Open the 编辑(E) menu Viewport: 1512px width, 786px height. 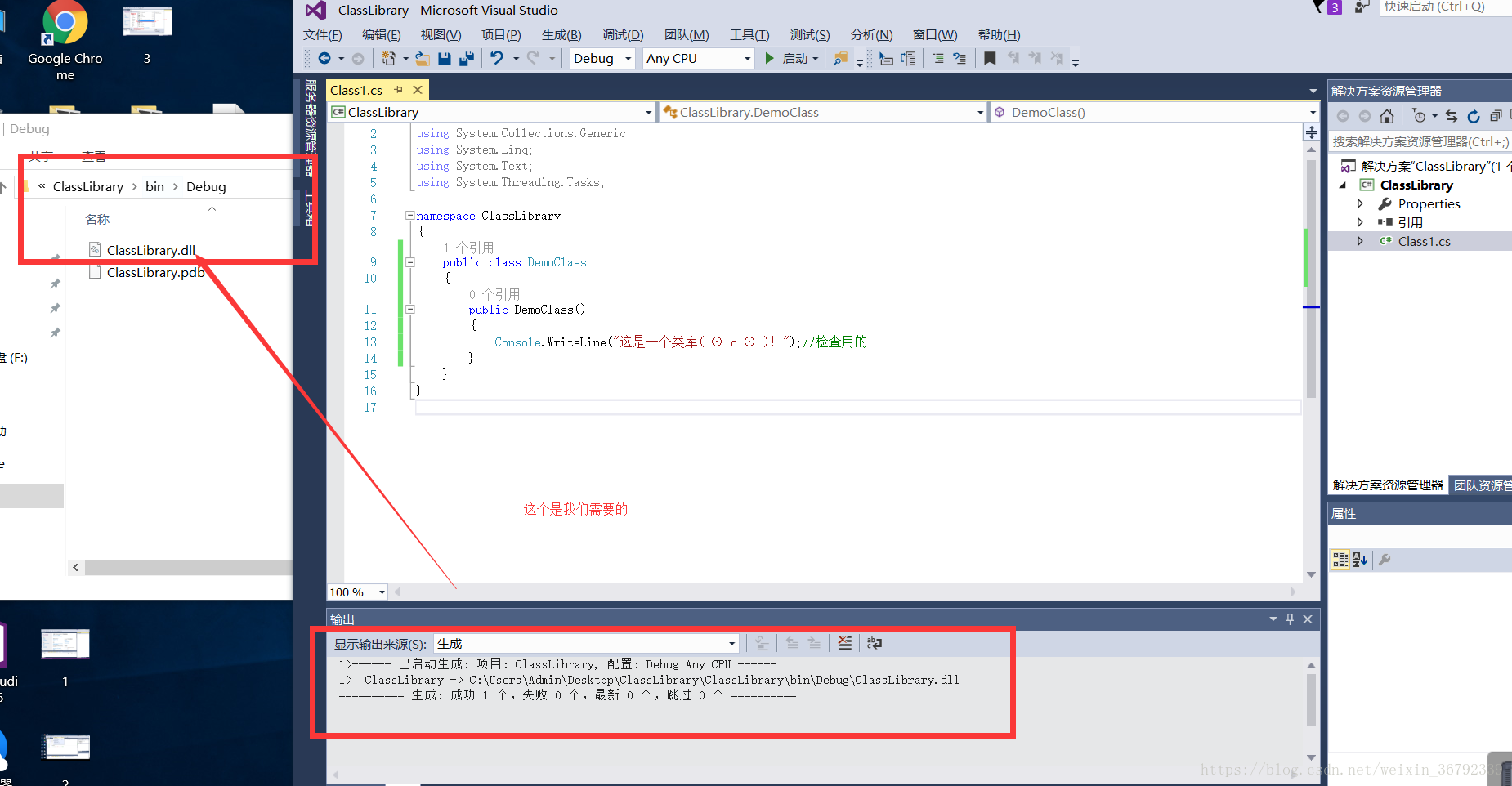tap(382, 35)
